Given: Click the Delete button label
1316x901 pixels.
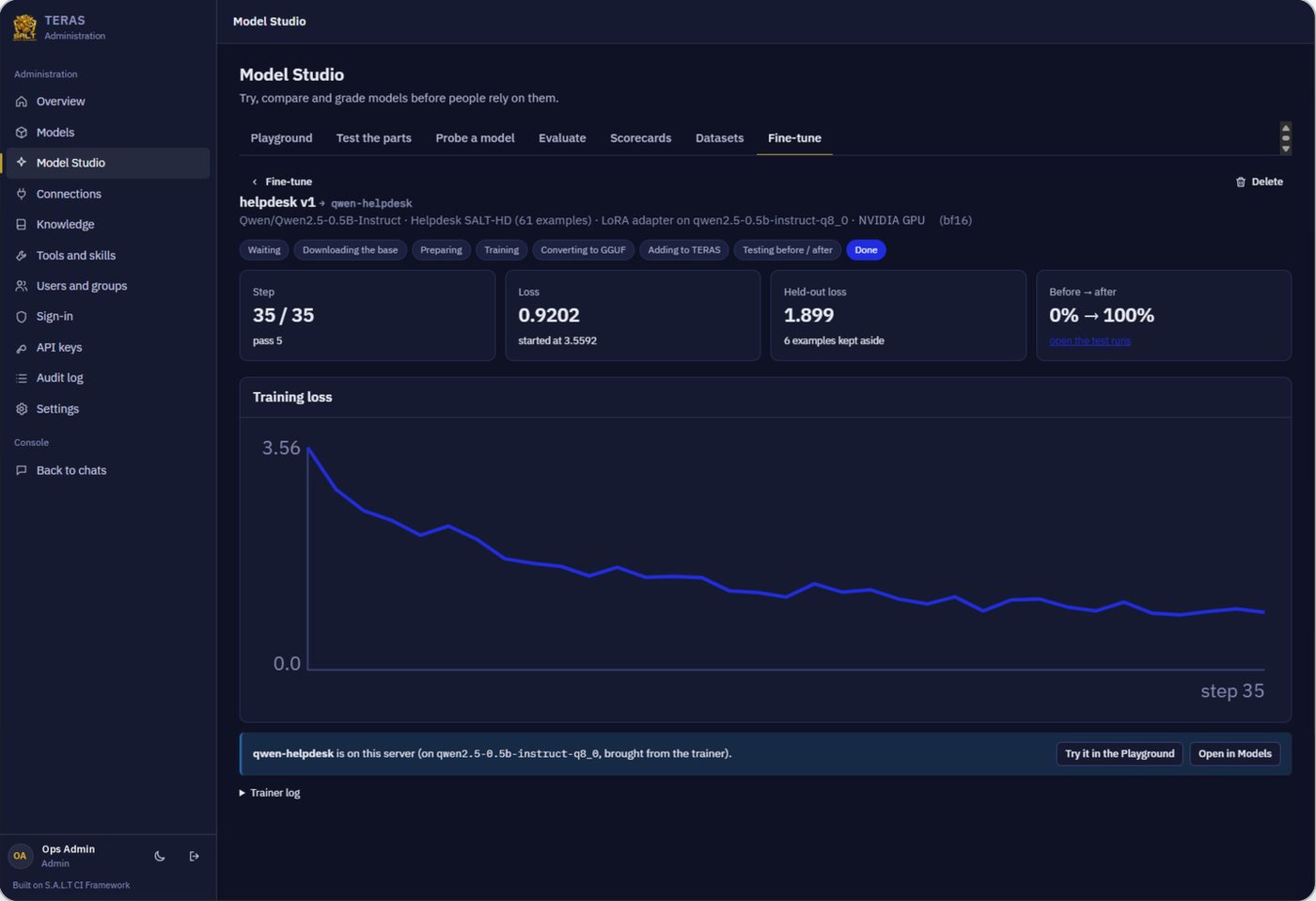Looking at the screenshot, I should [1267, 182].
